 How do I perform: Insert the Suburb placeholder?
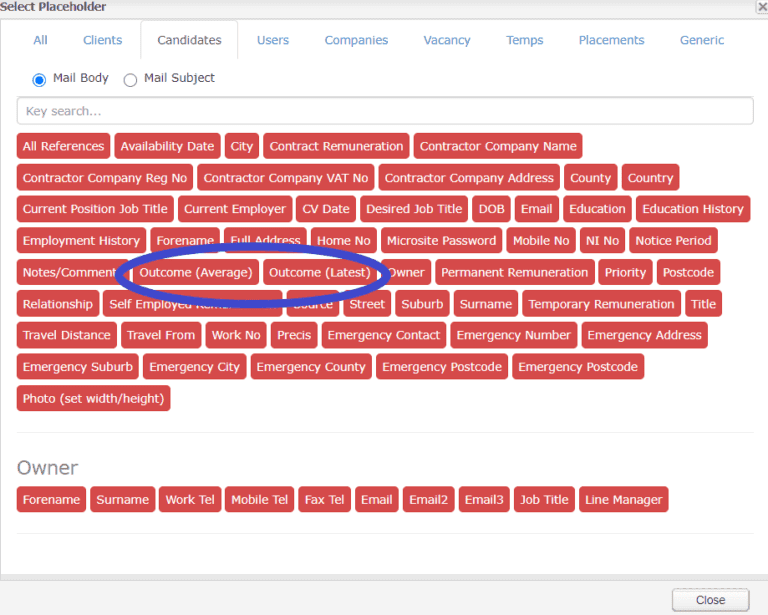click(422, 304)
